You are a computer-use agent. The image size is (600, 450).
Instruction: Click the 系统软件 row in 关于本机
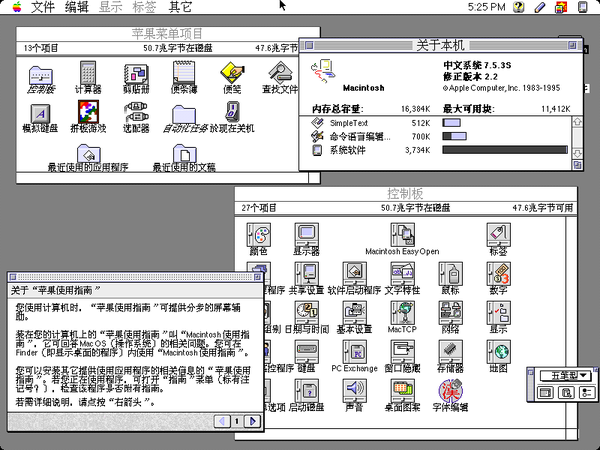435,150
